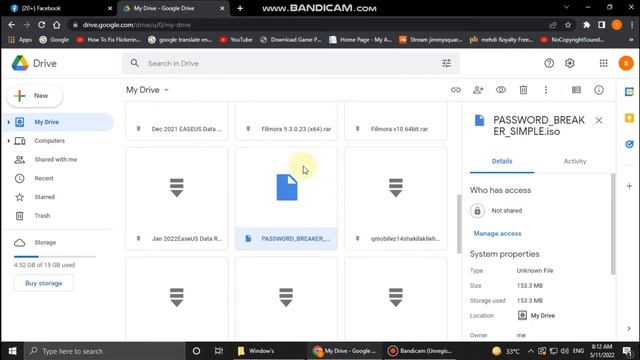Open the Help question mark icon

tap(549, 63)
